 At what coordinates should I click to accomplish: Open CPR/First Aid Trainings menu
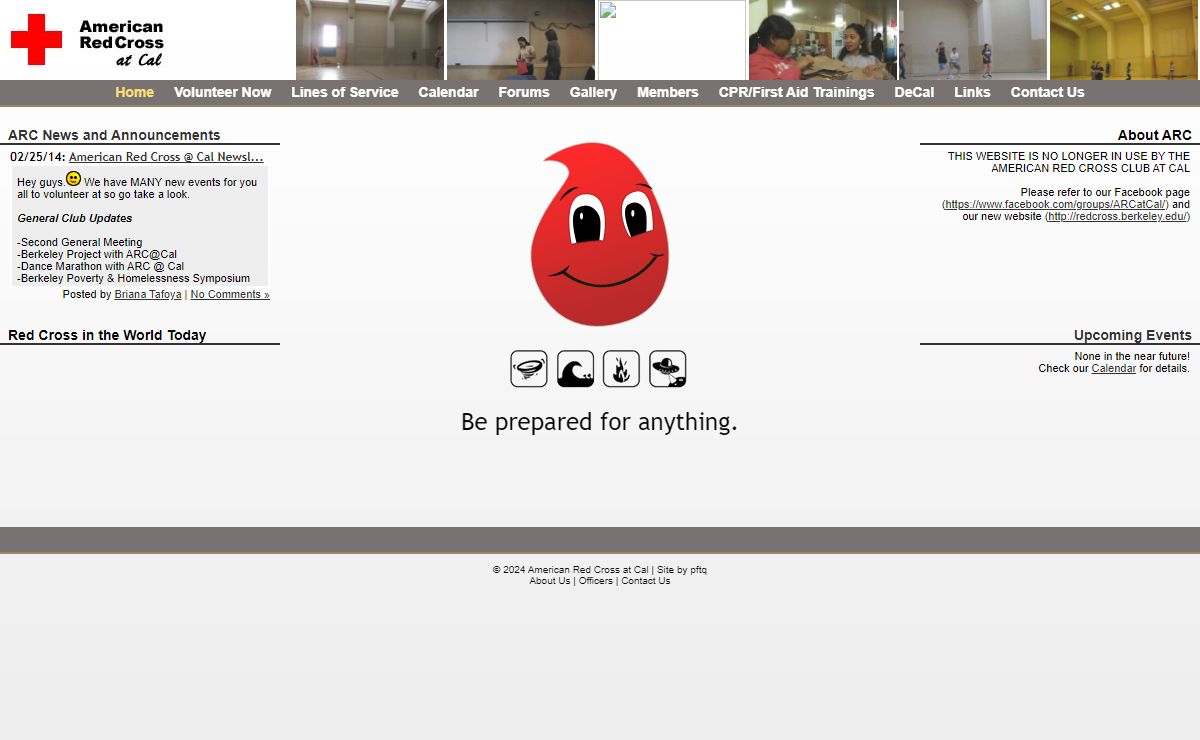pos(796,92)
